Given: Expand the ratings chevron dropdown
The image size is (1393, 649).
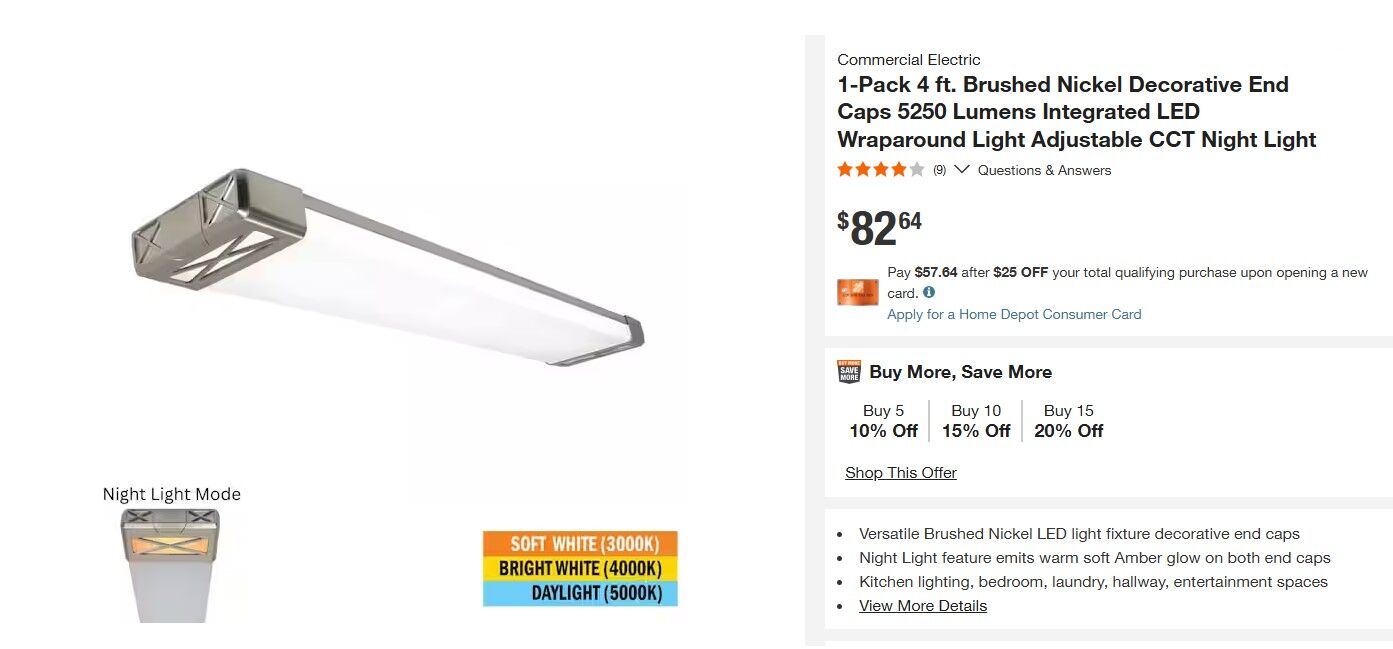Looking at the screenshot, I should coord(962,170).
